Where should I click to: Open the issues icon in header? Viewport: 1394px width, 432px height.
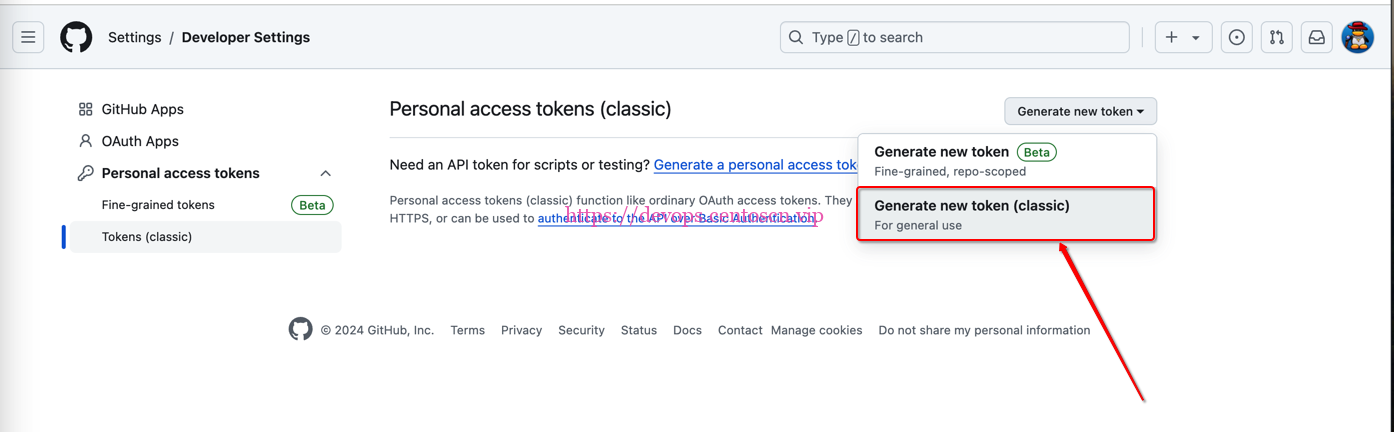1237,38
